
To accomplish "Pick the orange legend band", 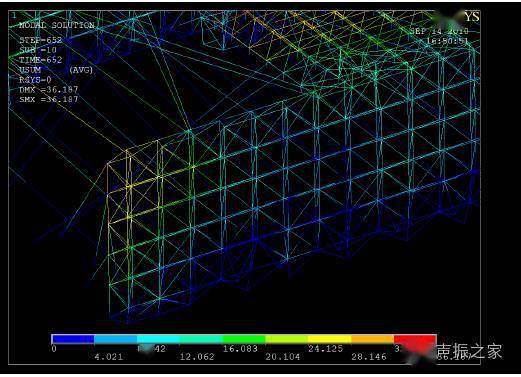I will click(372, 339).
